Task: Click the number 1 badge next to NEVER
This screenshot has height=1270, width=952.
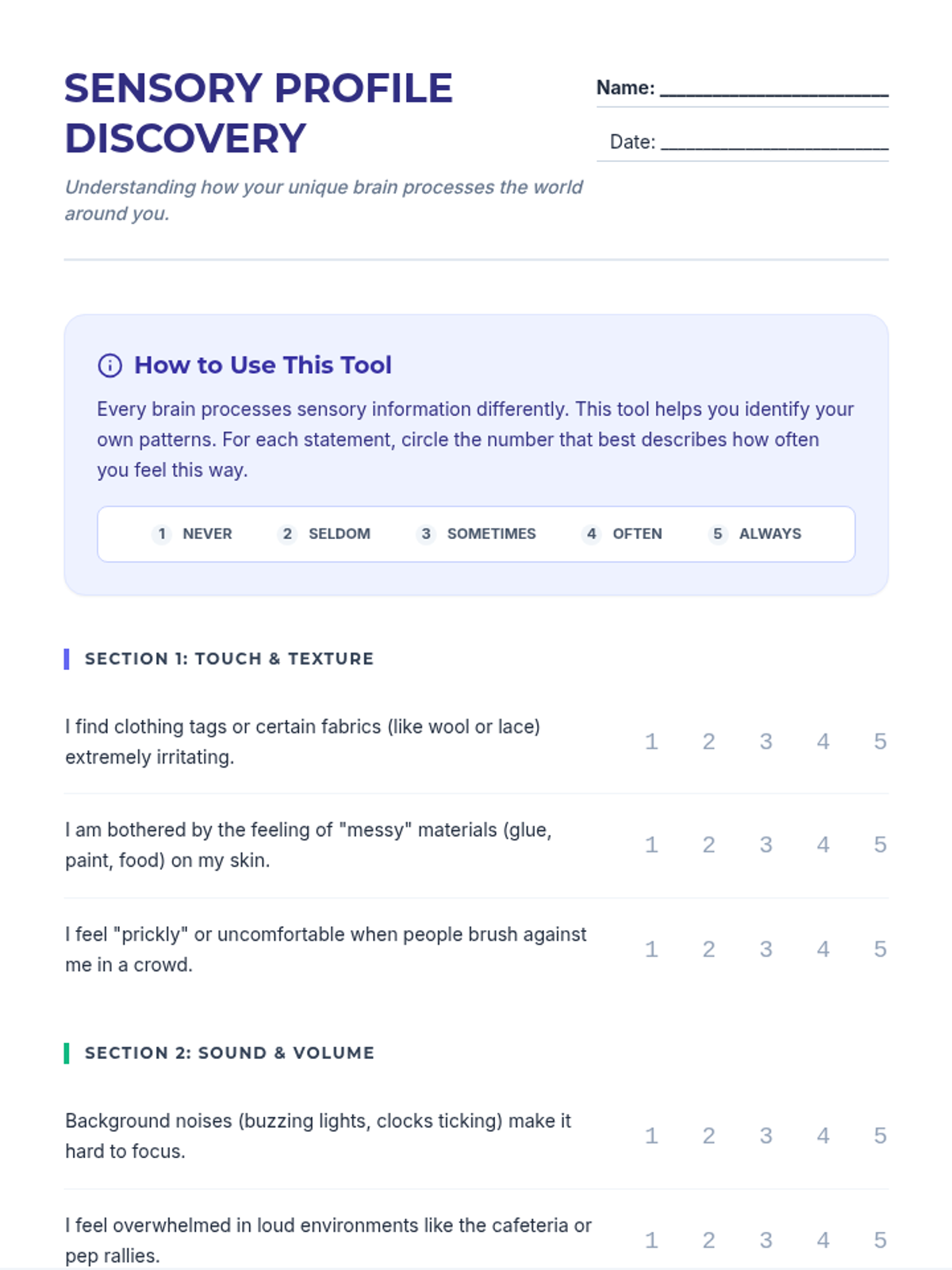Action: pyautogui.click(x=162, y=534)
